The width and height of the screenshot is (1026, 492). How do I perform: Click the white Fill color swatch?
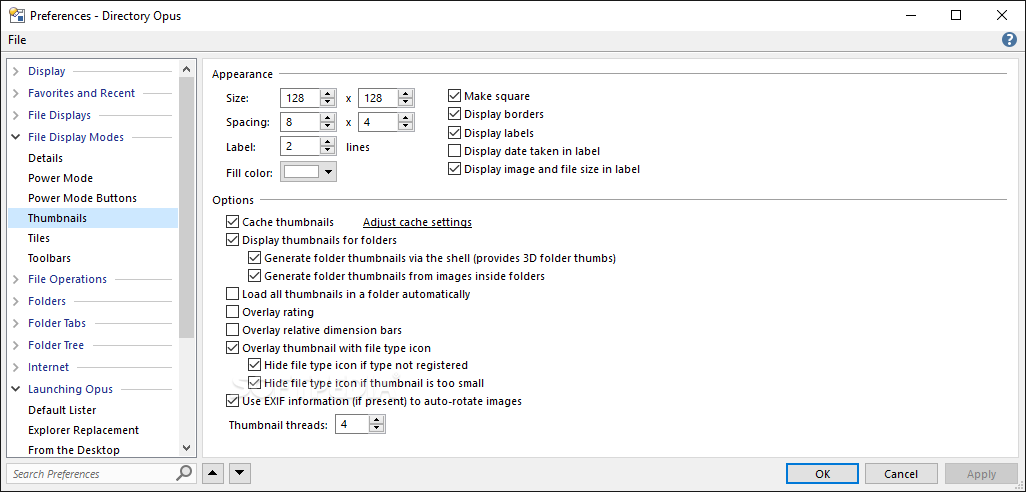[x=302, y=172]
